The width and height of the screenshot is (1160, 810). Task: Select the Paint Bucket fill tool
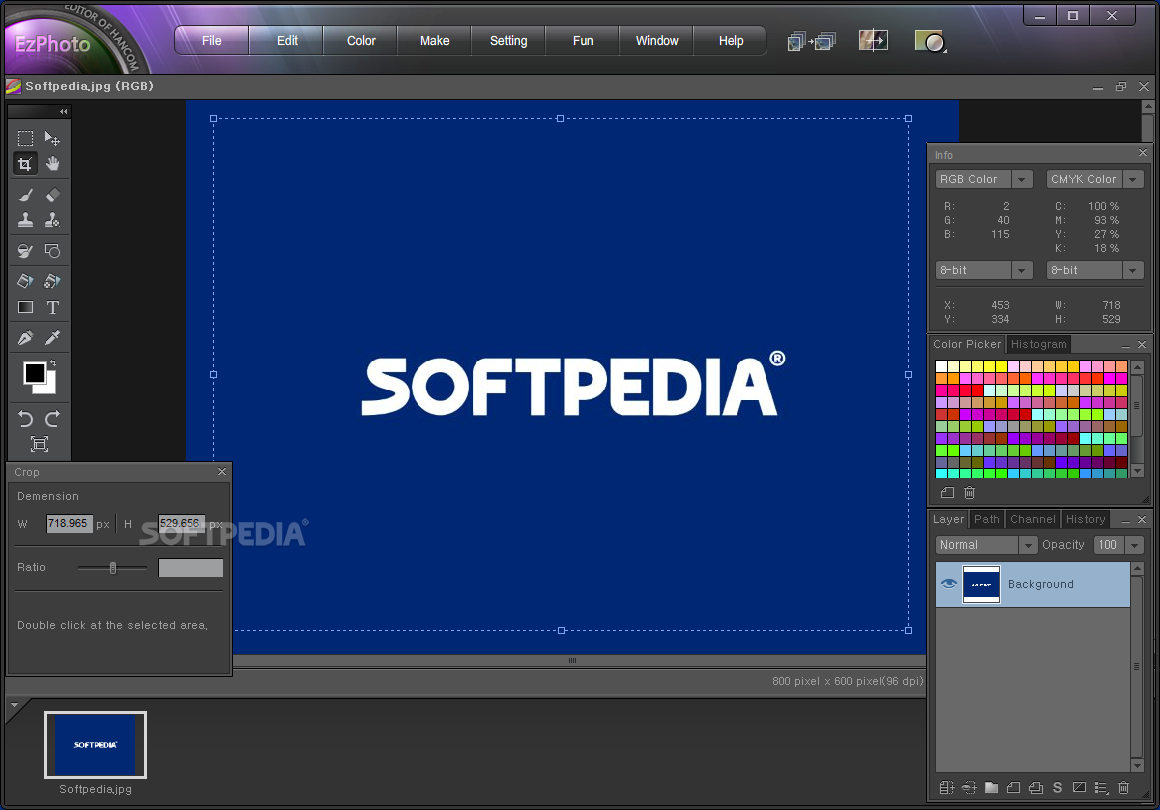(25, 281)
